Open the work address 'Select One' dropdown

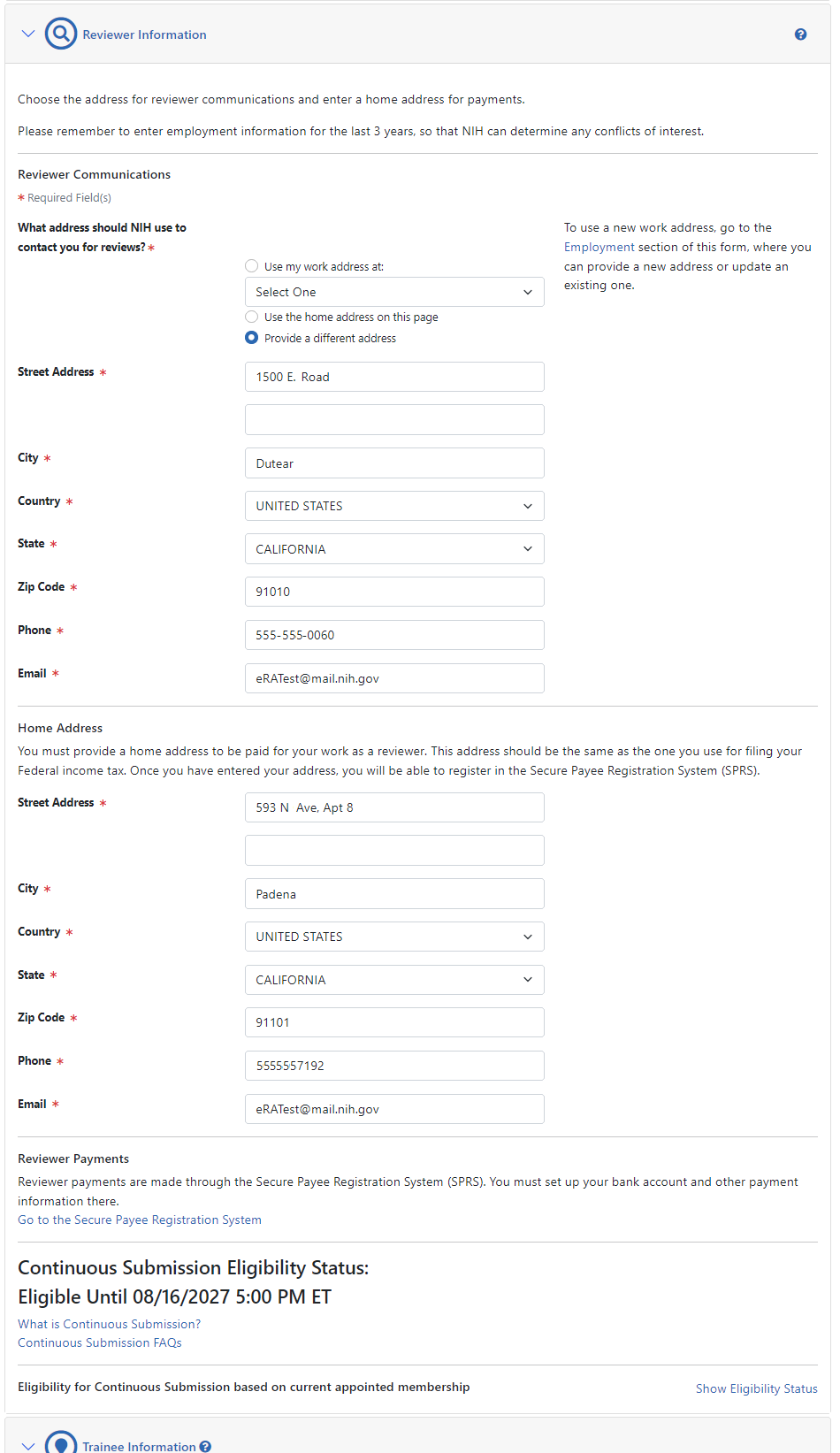click(394, 292)
